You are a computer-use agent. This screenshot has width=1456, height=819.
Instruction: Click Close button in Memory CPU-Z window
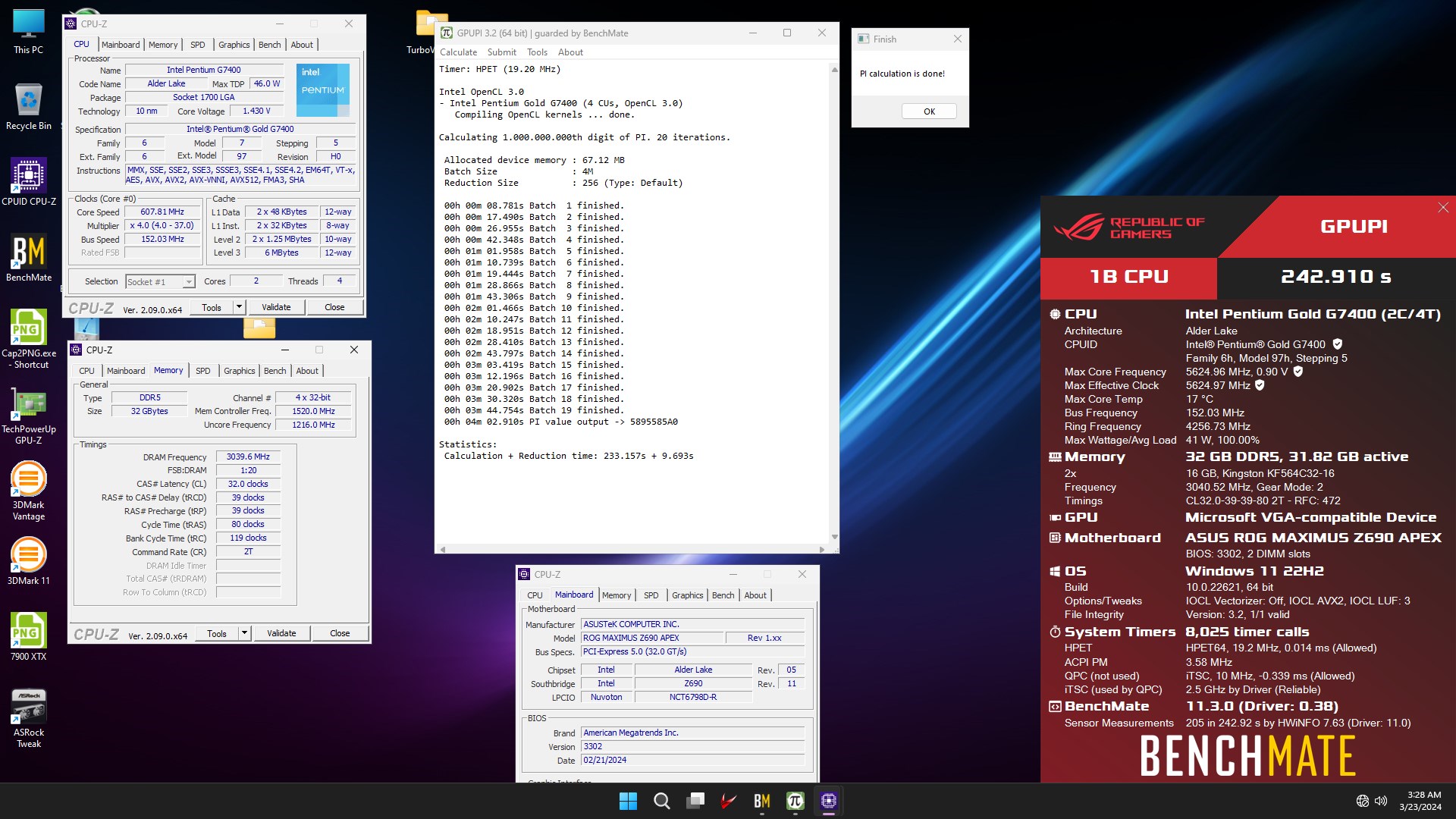pos(340,633)
